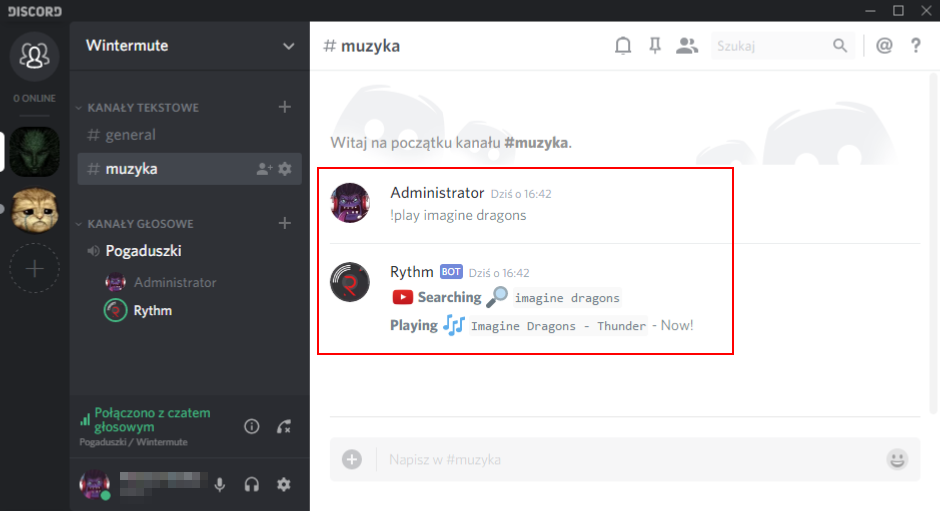Create a new text channel with plus
940x511 pixels.
tap(285, 107)
